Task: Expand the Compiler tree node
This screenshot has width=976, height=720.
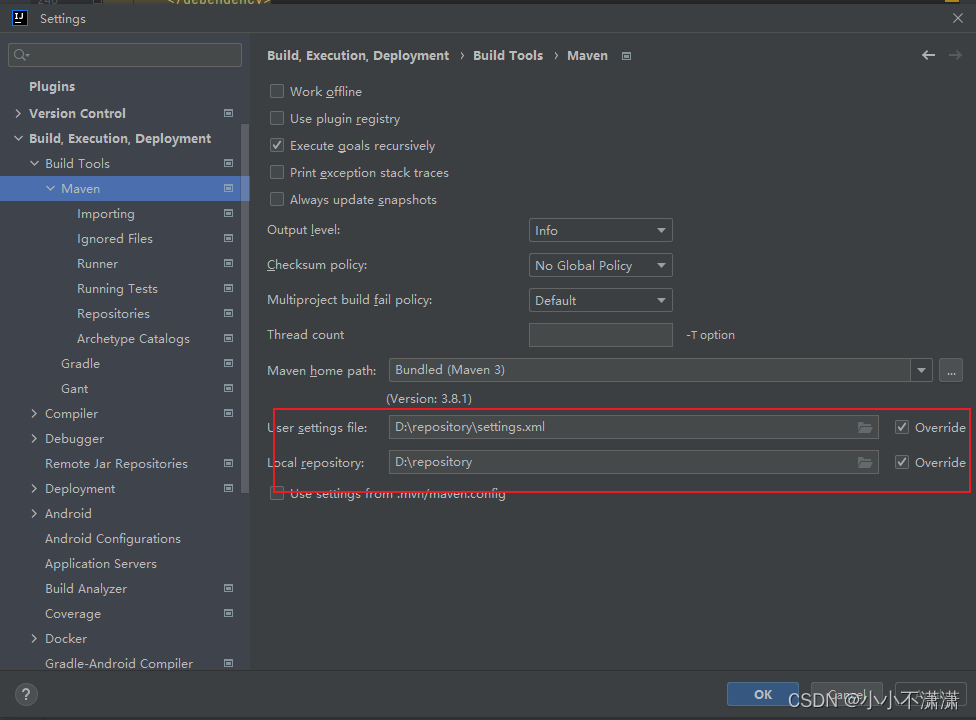Action: click(34, 413)
